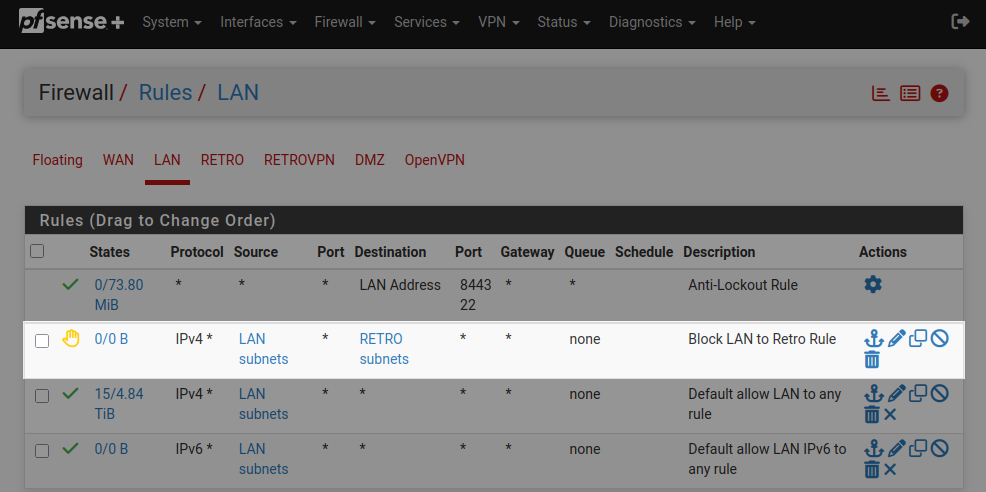
Task: Toggle the select-all checkbox in table header
Action: (x=37, y=251)
